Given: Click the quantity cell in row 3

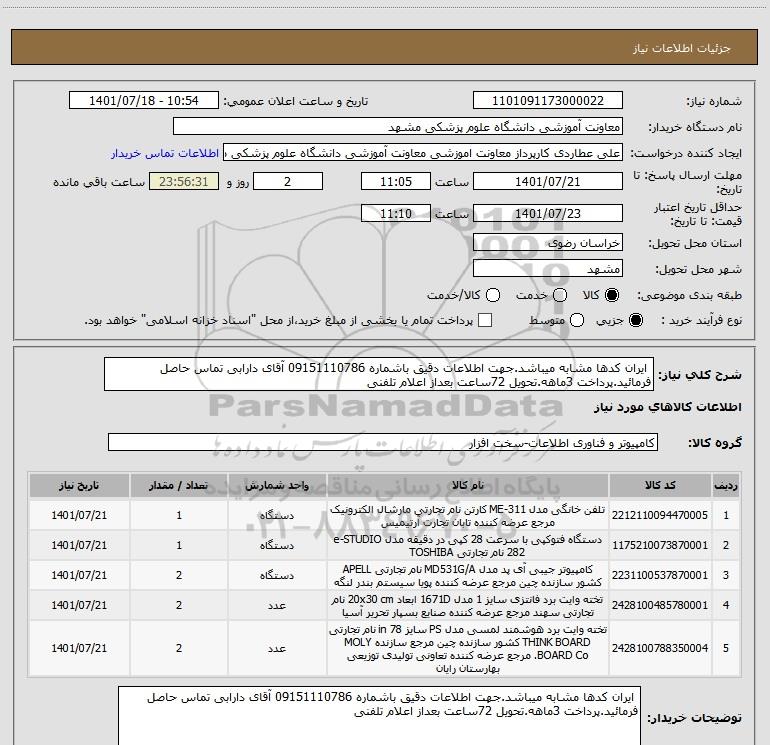Looking at the screenshot, I should pyautogui.click(x=179, y=576).
